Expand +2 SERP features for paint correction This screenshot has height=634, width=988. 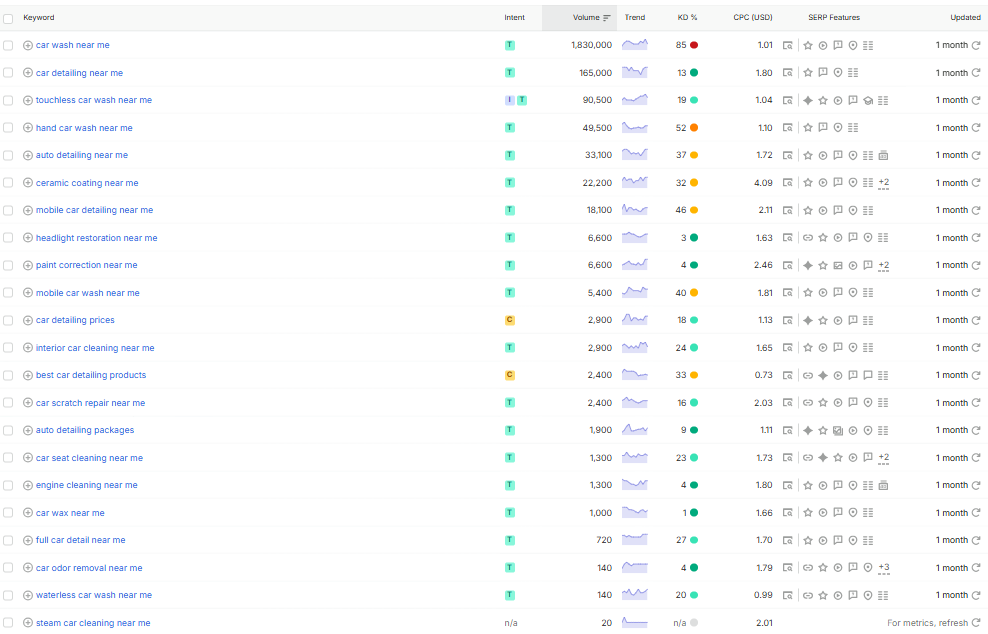point(883,265)
